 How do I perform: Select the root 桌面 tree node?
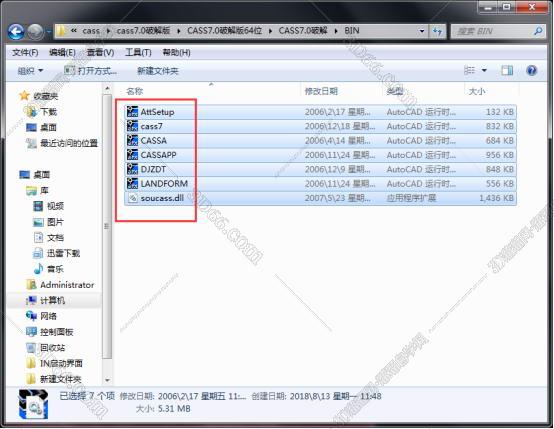click(x=42, y=175)
